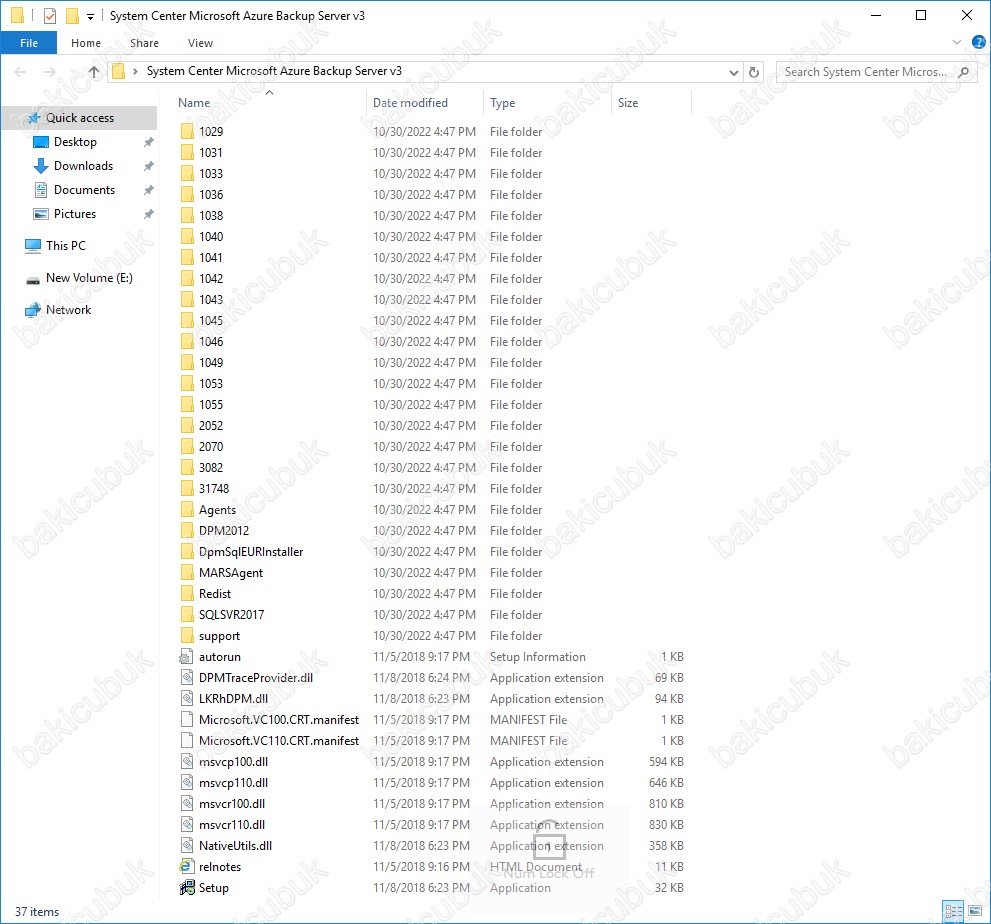Select the Redist folder

pos(215,593)
